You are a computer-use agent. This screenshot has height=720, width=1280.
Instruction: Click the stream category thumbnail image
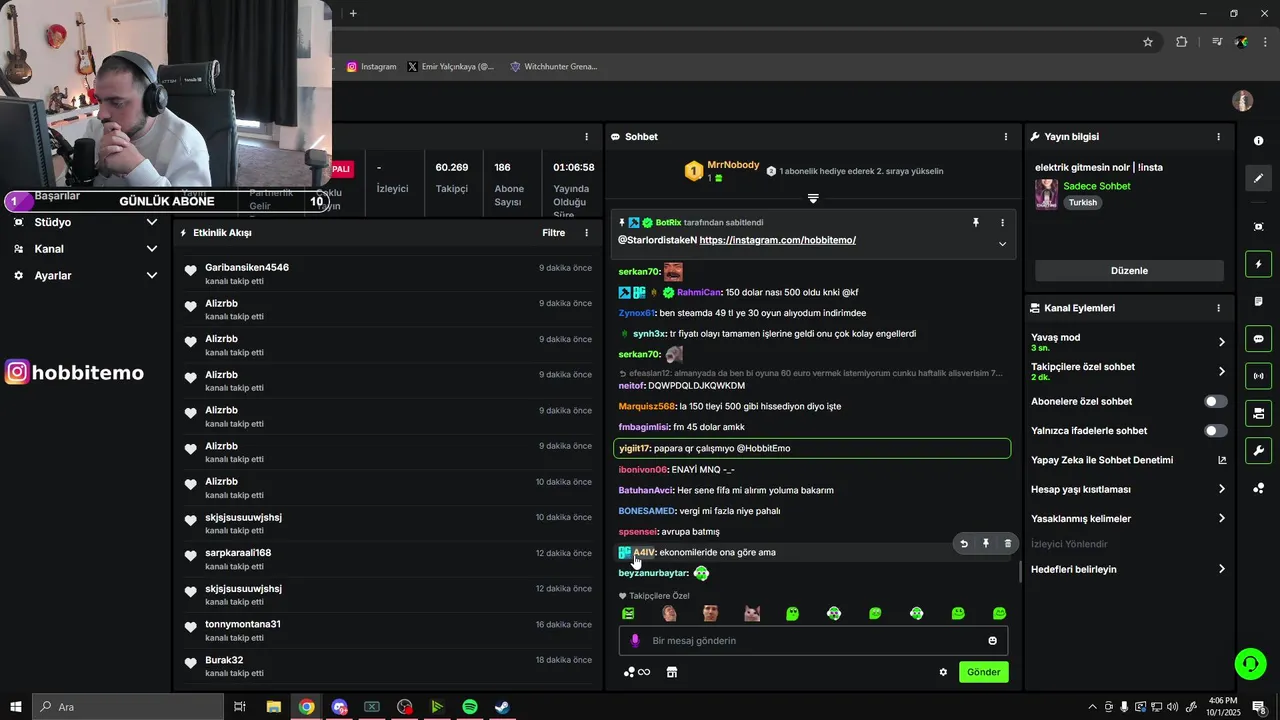tap(1046, 194)
